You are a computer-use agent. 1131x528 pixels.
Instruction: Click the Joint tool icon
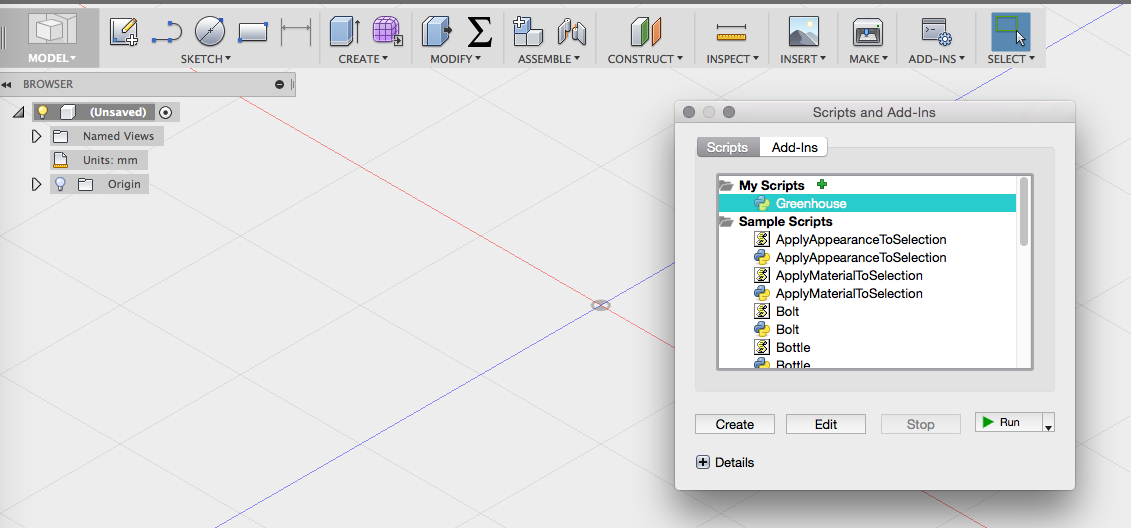[x=571, y=32]
